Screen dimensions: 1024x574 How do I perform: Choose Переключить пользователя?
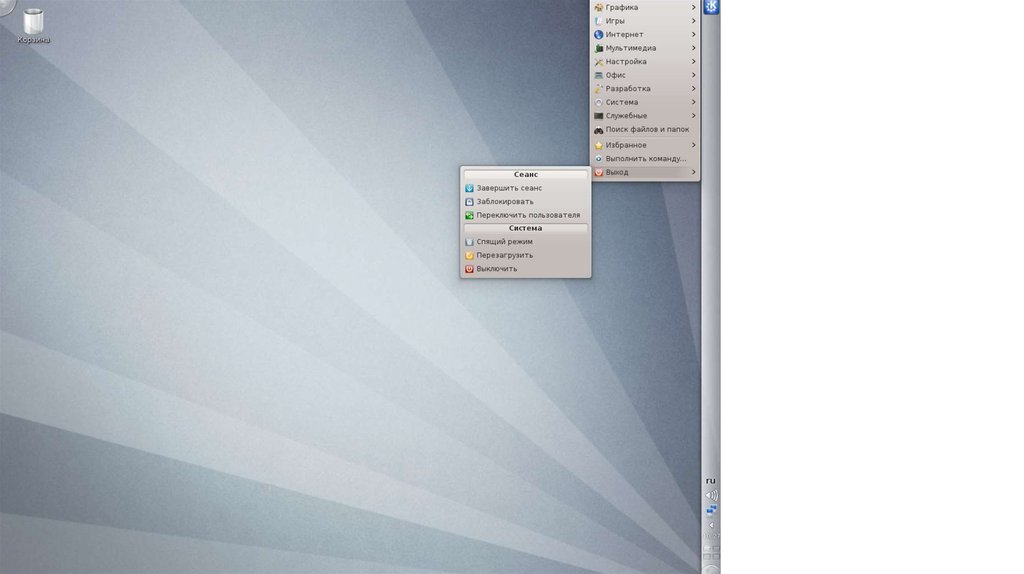(x=527, y=215)
